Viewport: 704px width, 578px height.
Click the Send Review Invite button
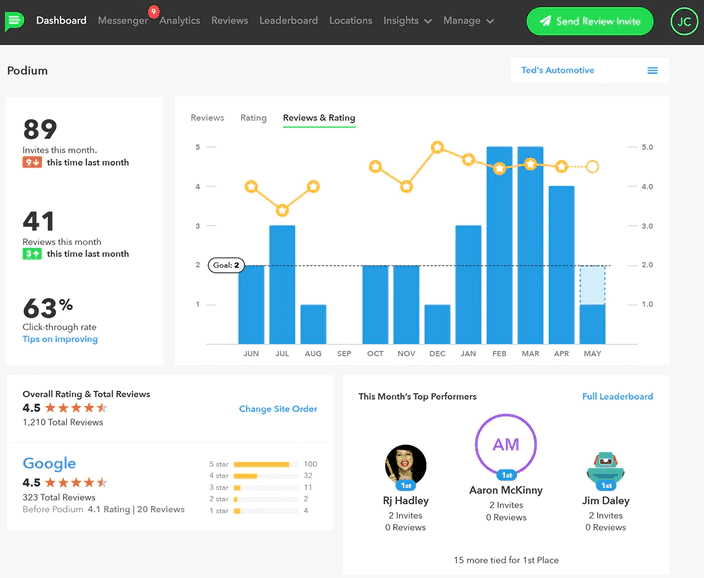click(x=590, y=21)
